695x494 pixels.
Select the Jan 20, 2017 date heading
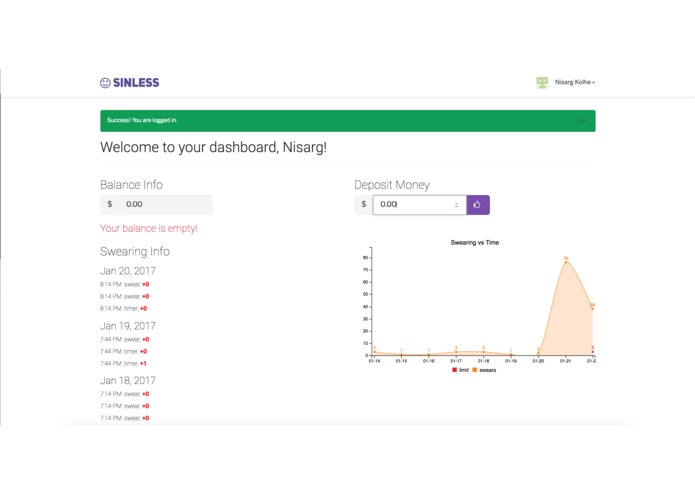(x=128, y=271)
